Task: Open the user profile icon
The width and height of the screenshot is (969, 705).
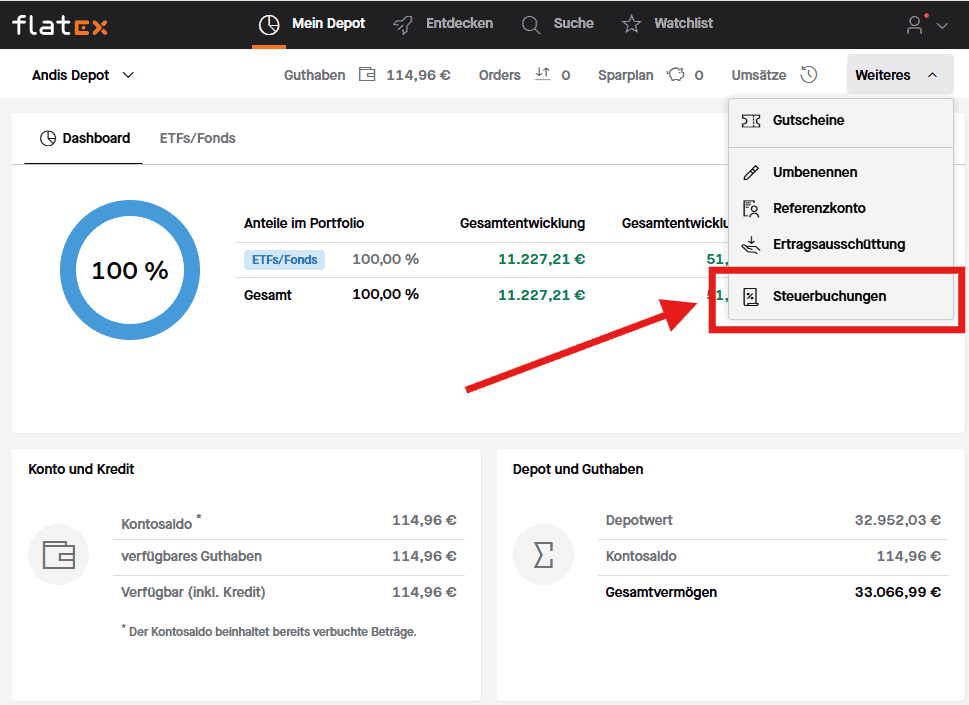Action: click(915, 25)
